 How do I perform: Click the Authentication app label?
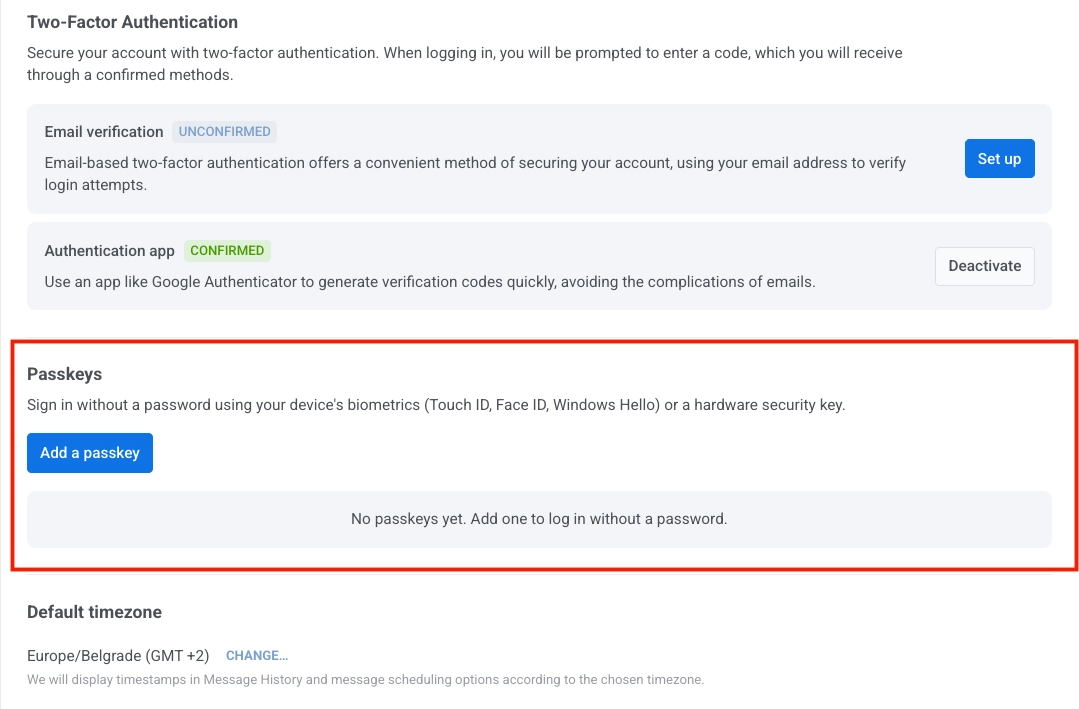[109, 250]
